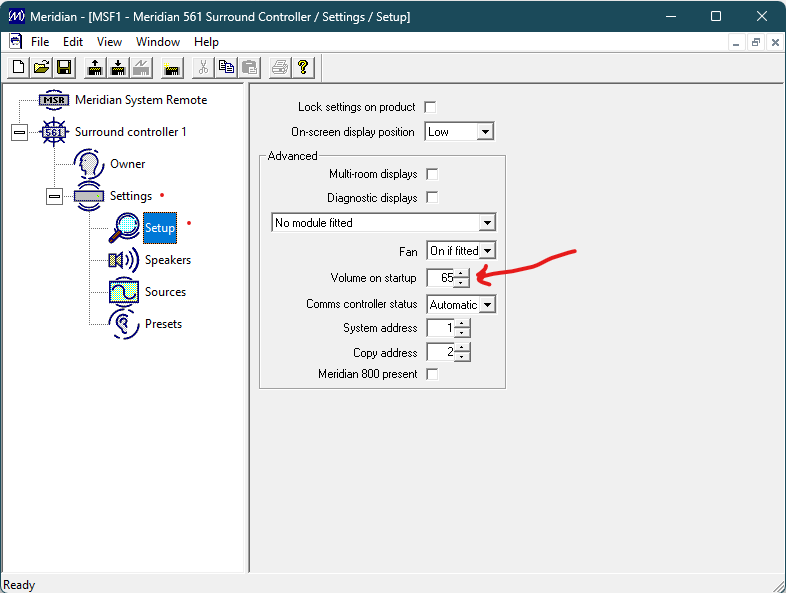The image size is (786, 593).
Task: Click the chip with down arrow icon
Action: point(118,67)
